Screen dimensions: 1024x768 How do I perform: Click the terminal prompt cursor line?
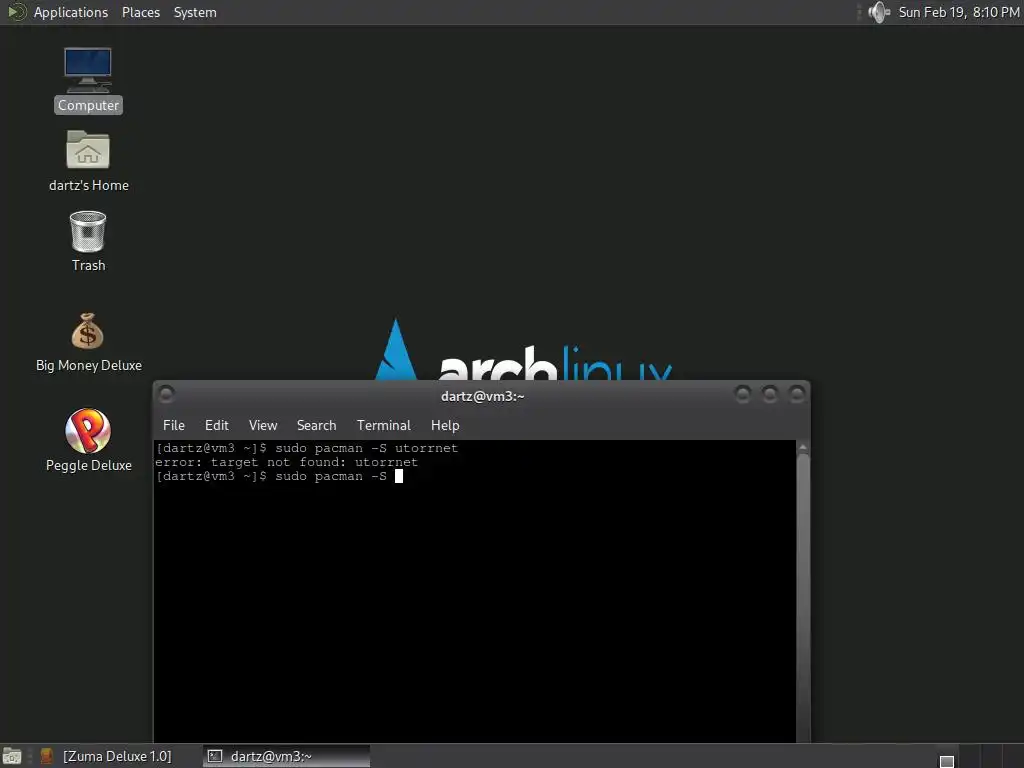[x=280, y=476]
